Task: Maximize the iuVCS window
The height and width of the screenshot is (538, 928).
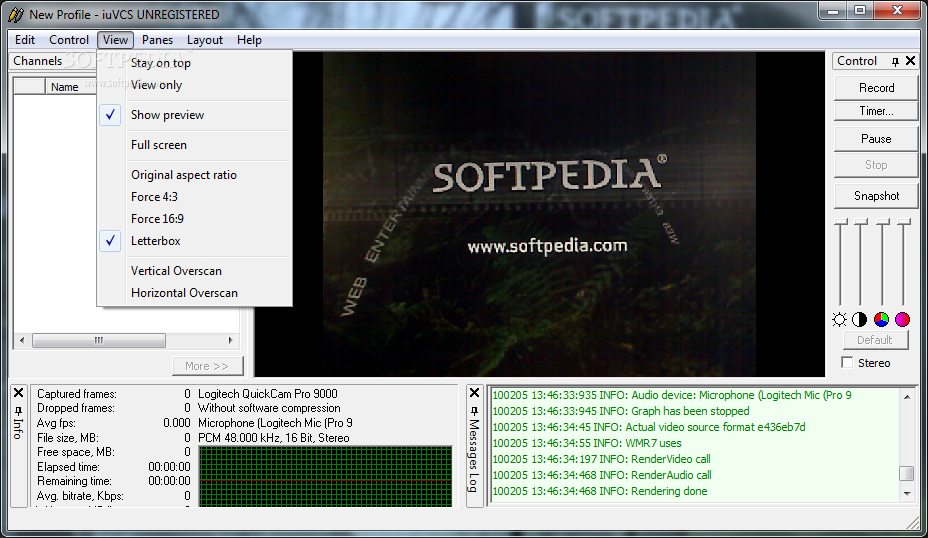Action: click(x=860, y=10)
